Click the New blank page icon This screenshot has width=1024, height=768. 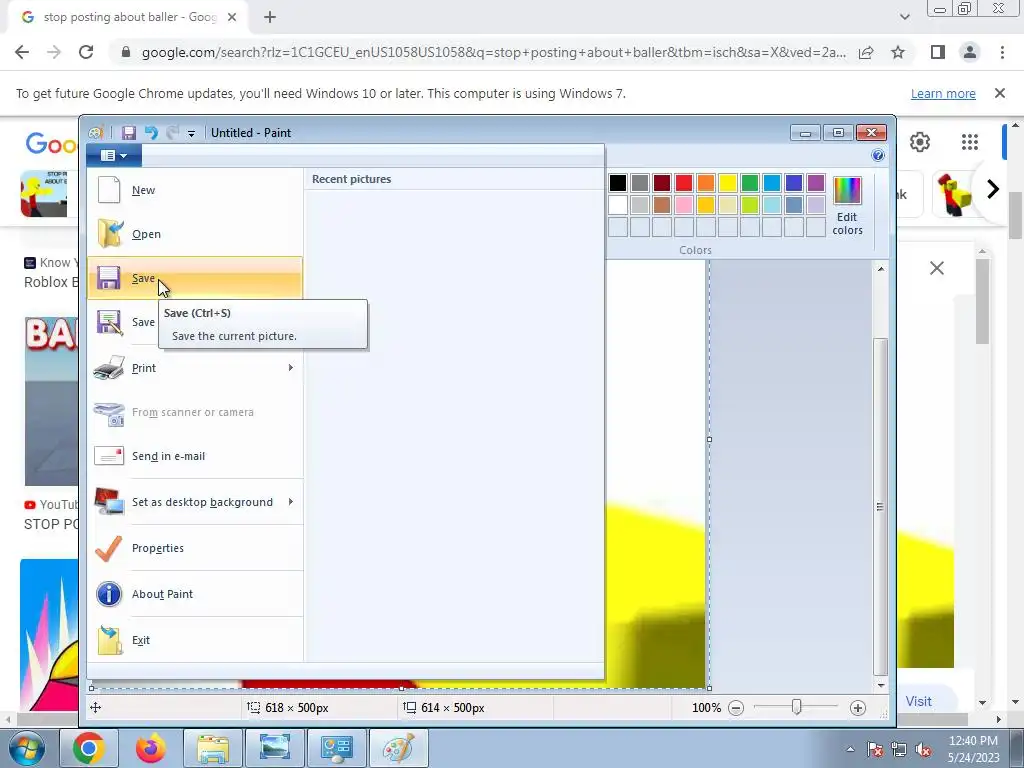click(x=109, y=190)
